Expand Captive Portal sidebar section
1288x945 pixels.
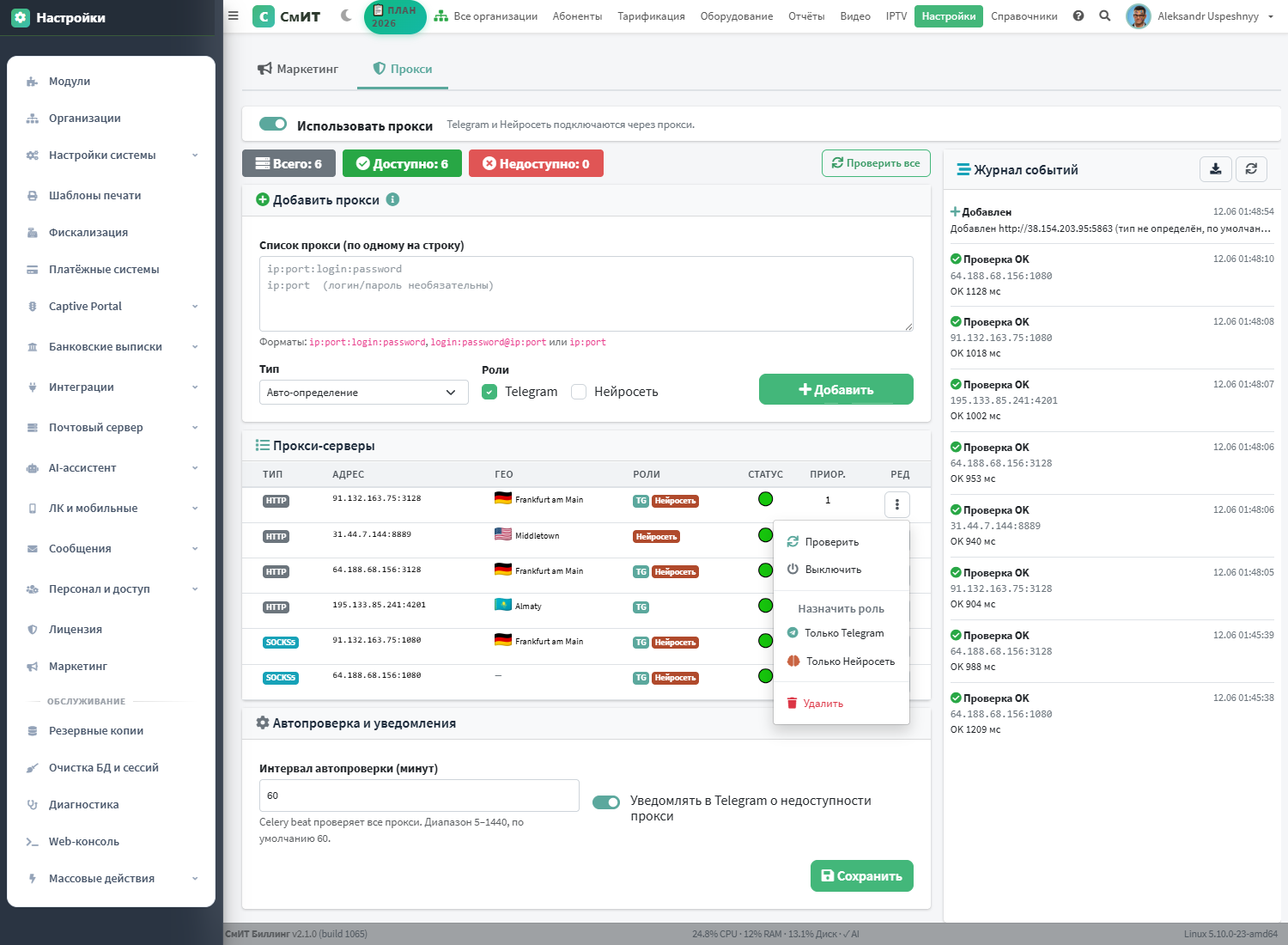click(x=112, y=307)
